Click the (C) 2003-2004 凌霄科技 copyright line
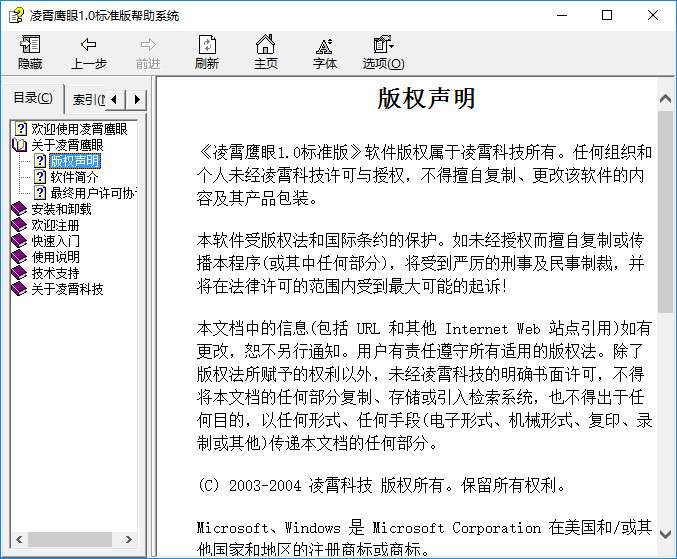Screen dimensions: 677x559 pyautogui.click(x=381, y=486)
